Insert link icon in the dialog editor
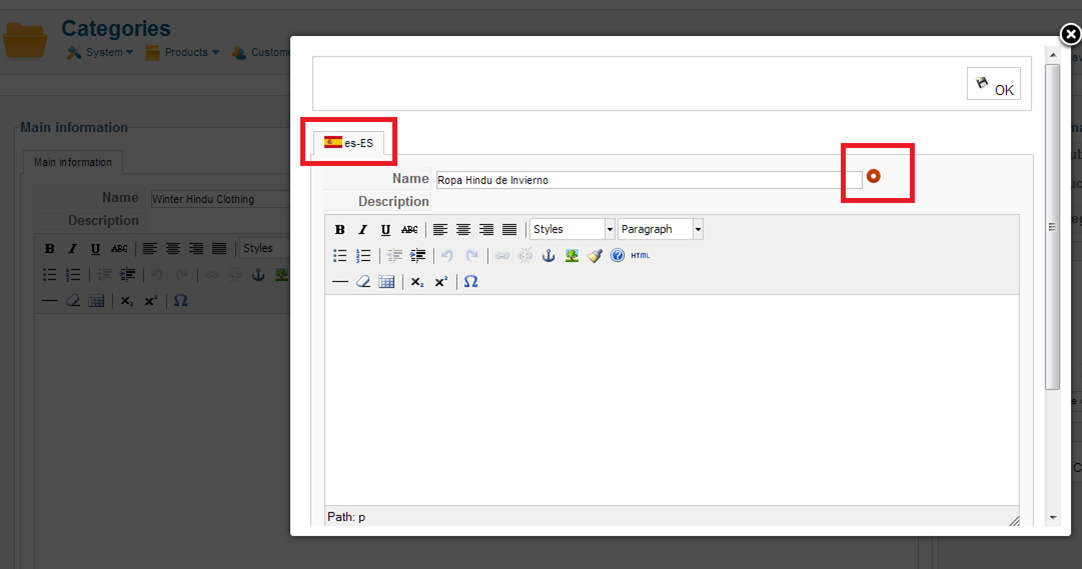Viewport: 1082px width, 569px height. [502, 256]
